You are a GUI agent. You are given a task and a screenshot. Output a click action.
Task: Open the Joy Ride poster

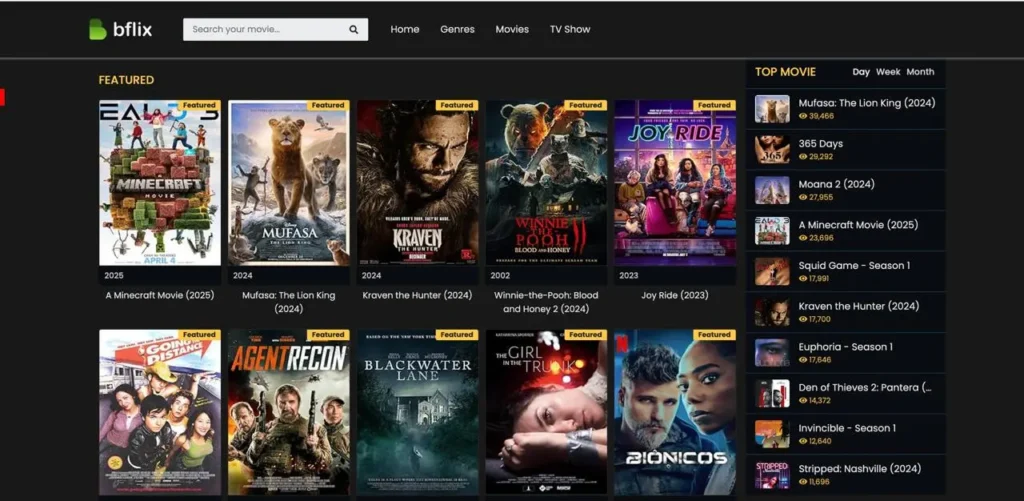tap(675, 182)
